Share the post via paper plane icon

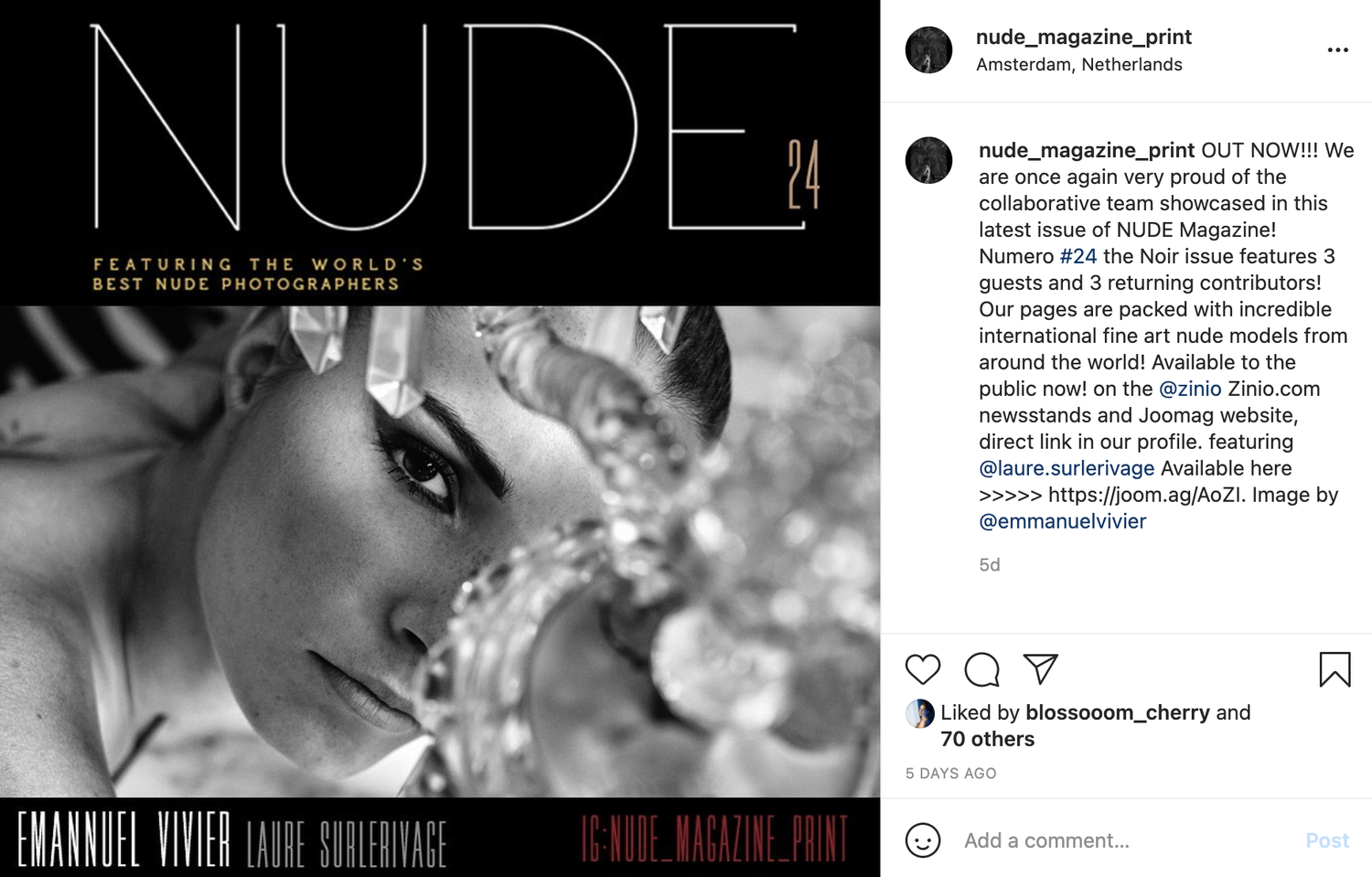pos(1040,668)
